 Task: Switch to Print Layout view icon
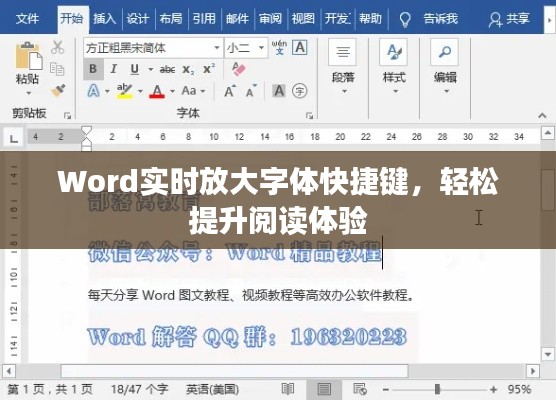click(324, 389)
